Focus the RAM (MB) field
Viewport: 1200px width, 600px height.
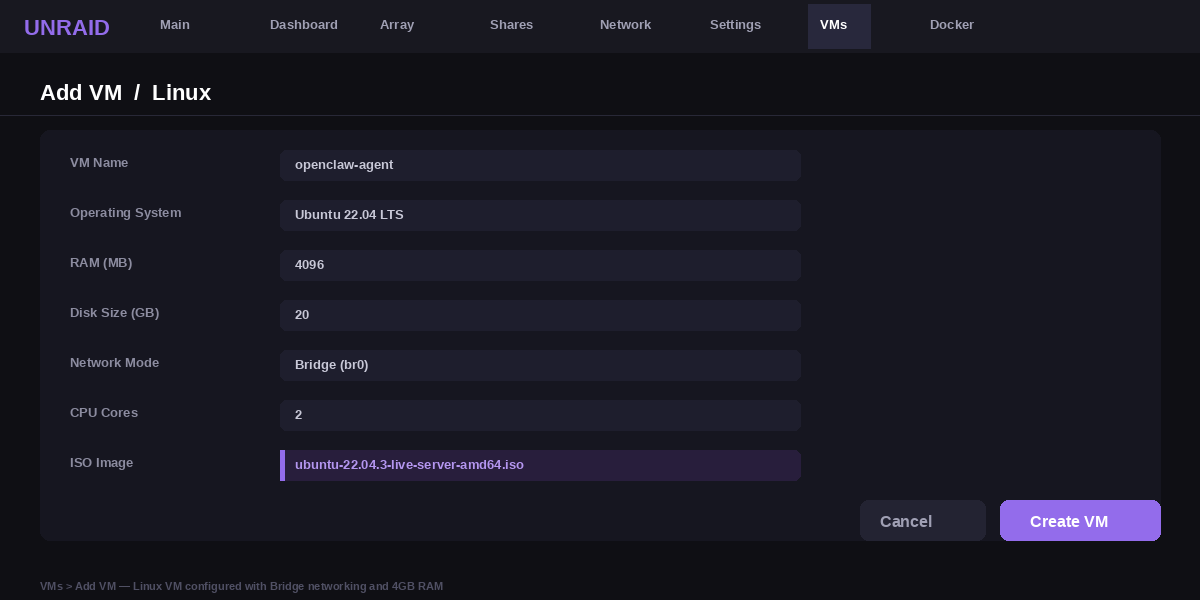540,265
